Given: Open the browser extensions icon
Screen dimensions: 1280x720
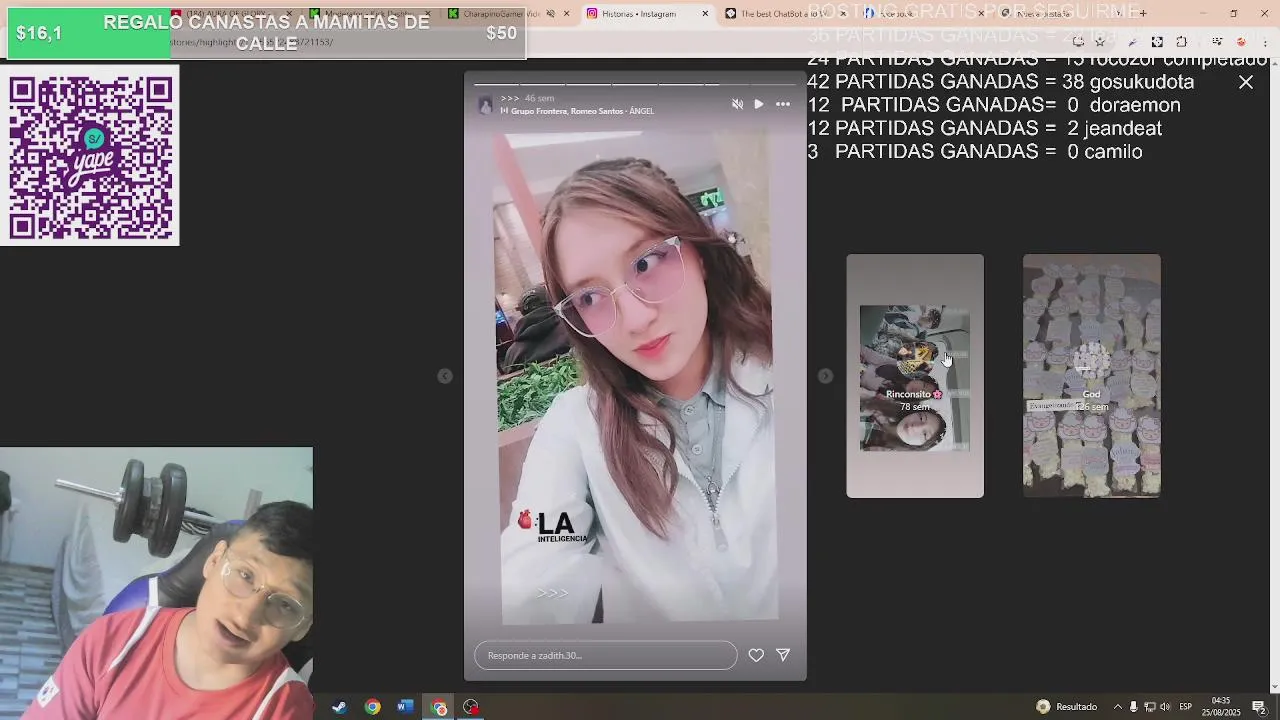Looking at the screenshot, I should click(1182, 42).
